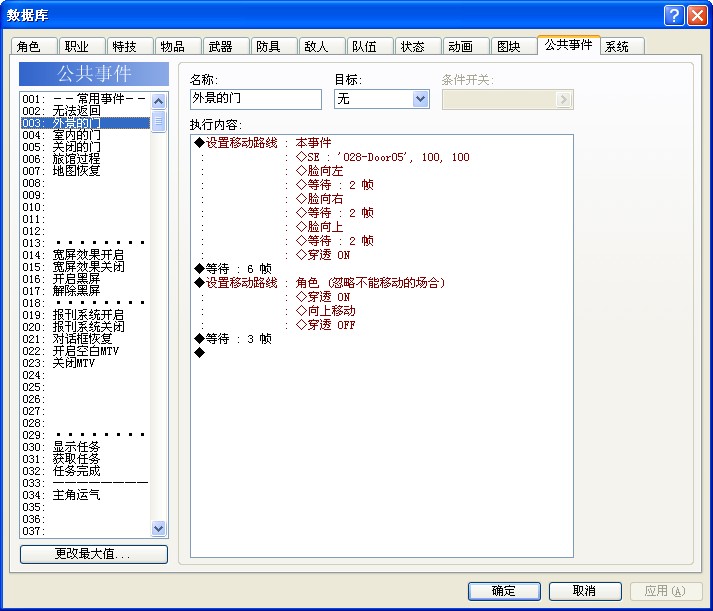713x611 pixels.
Task: Select event 022 开启空白MTV
Action: [85, 351]
